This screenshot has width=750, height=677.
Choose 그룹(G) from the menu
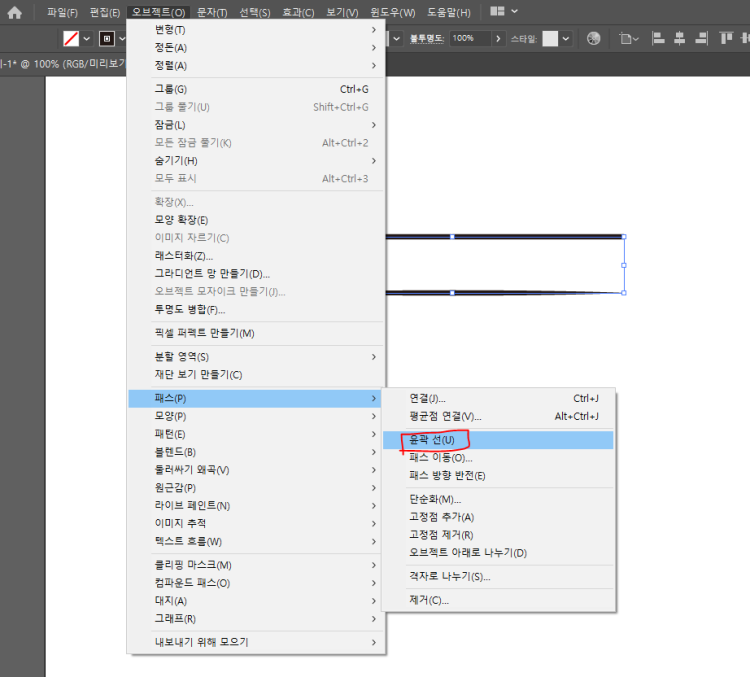[256, 89]
